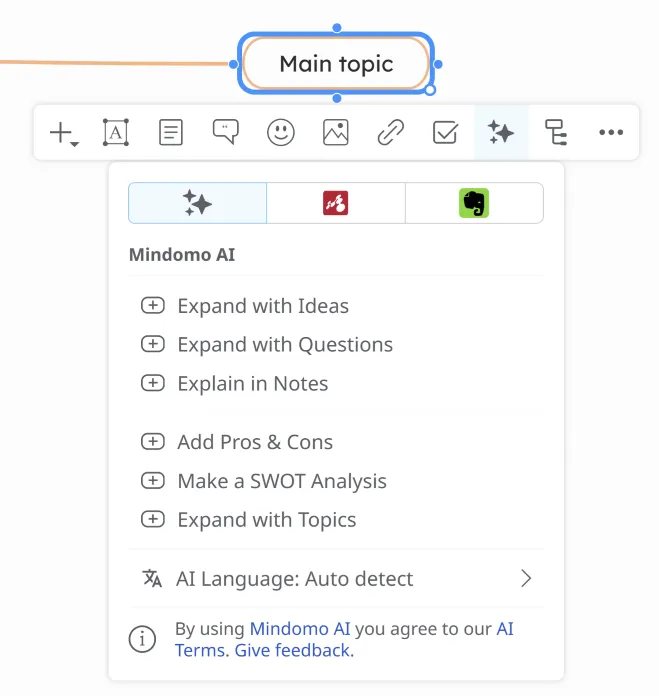Click the Main topic node
This screenshot has height=696, width=659.
point(336,64)
